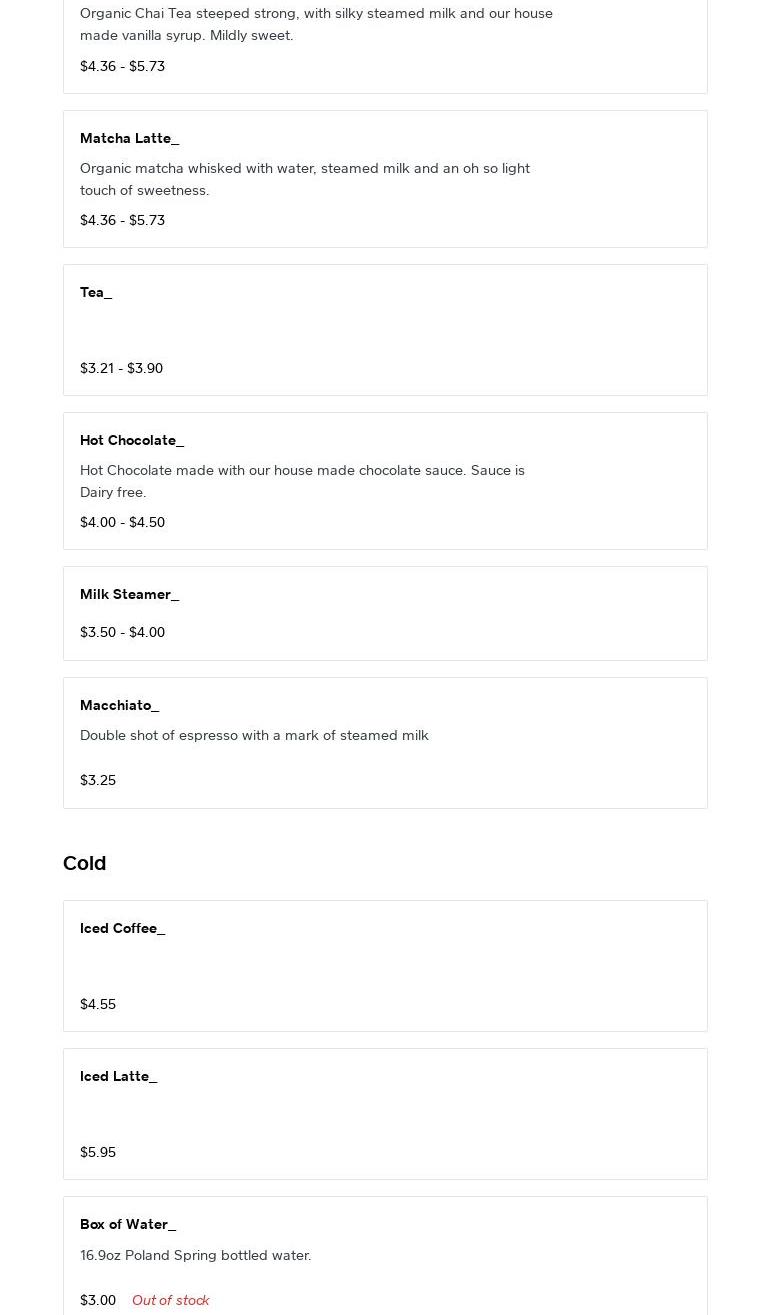Open the Box of Water item

tap(128, 1224)
